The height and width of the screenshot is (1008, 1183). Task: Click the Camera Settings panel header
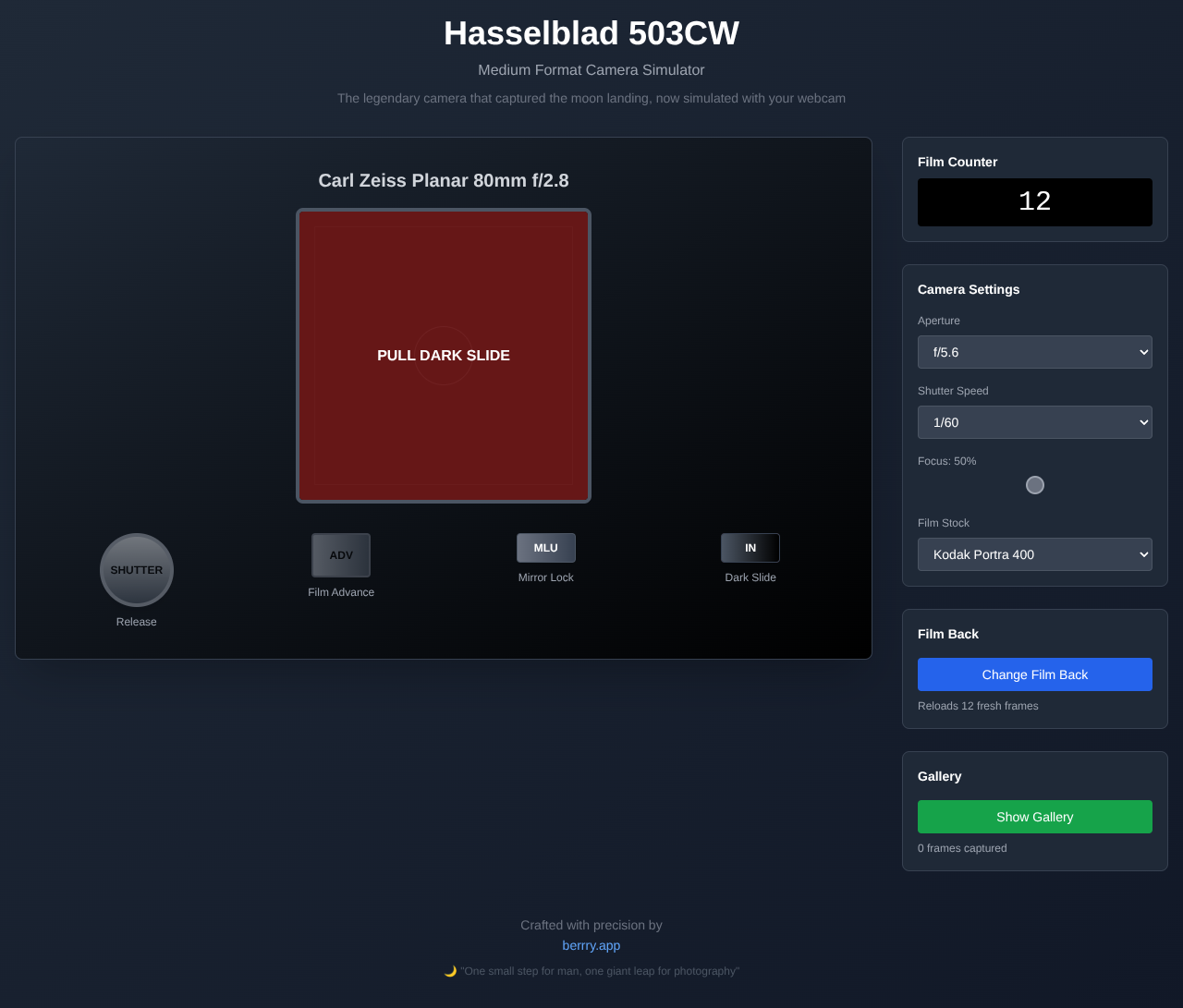click(969, 289)
